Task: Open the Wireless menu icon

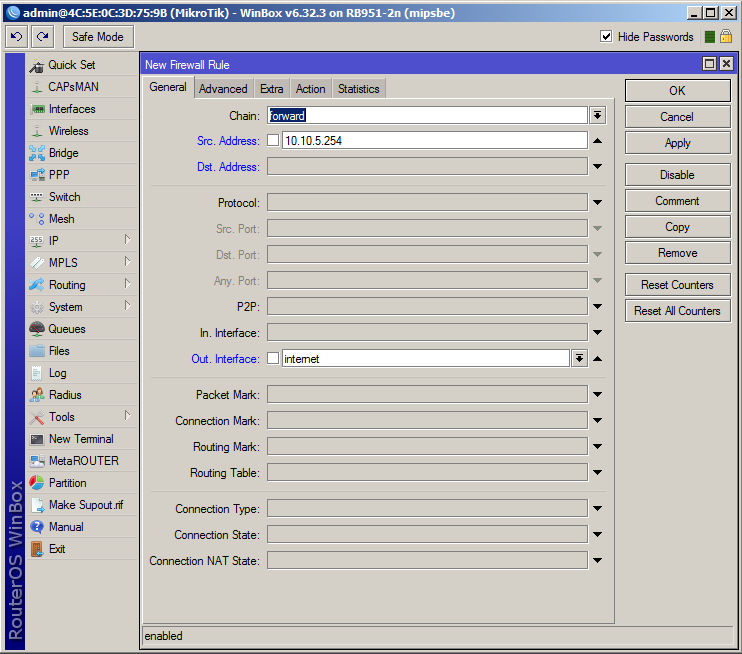Action: pos(36,131)
